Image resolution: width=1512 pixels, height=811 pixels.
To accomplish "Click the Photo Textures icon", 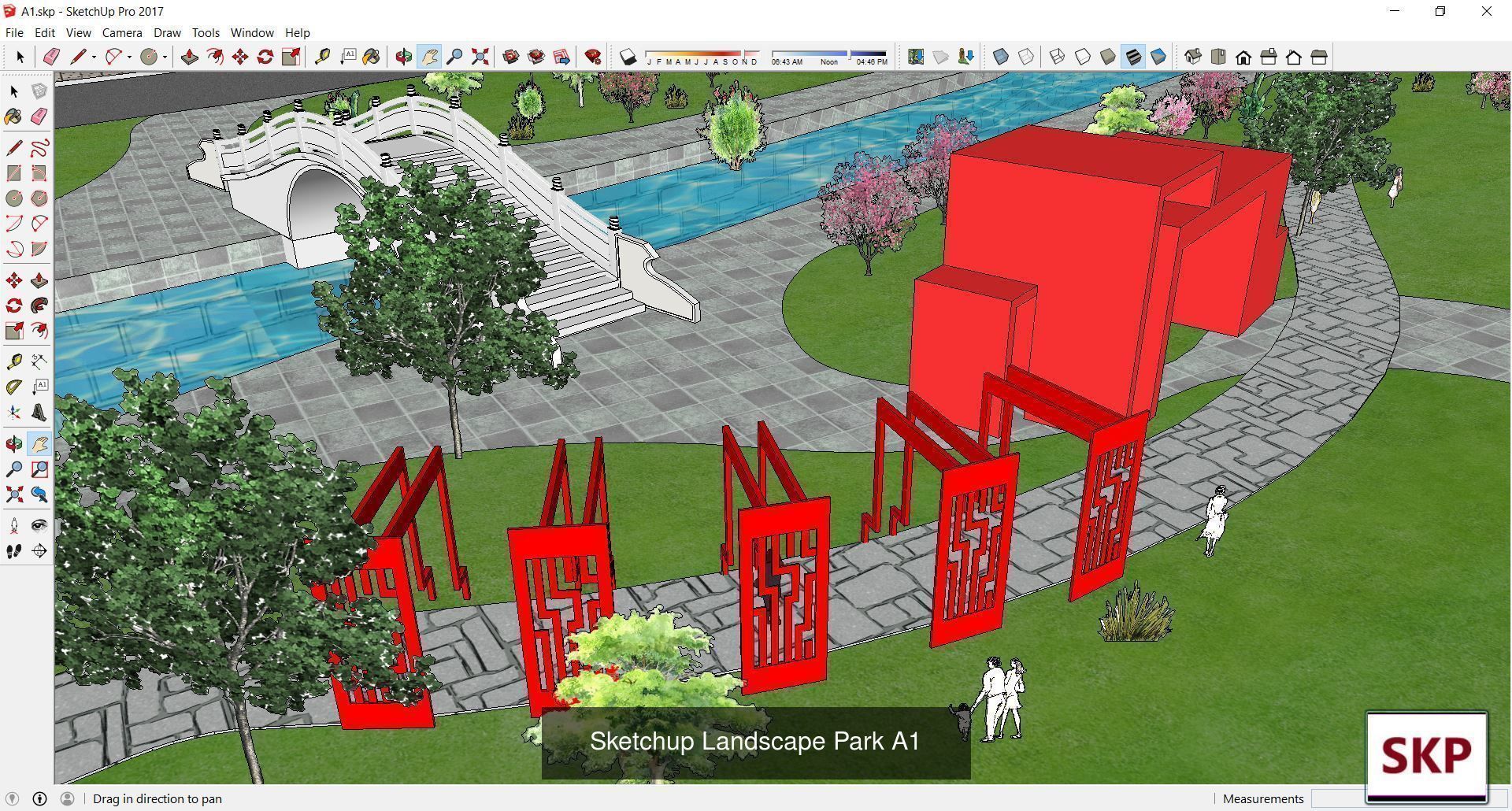I will (966, 57).
